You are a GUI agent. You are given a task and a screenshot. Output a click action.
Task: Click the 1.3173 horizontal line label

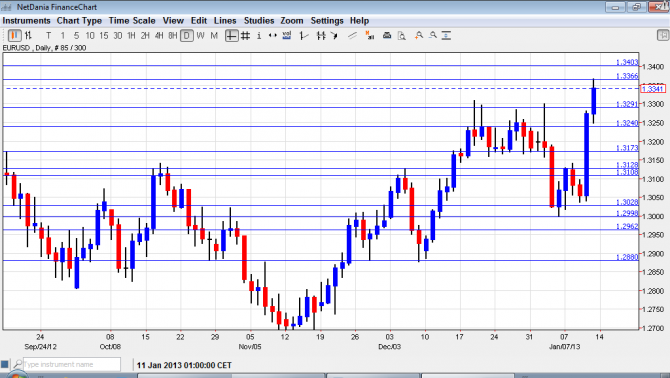[x=627, y=148]
